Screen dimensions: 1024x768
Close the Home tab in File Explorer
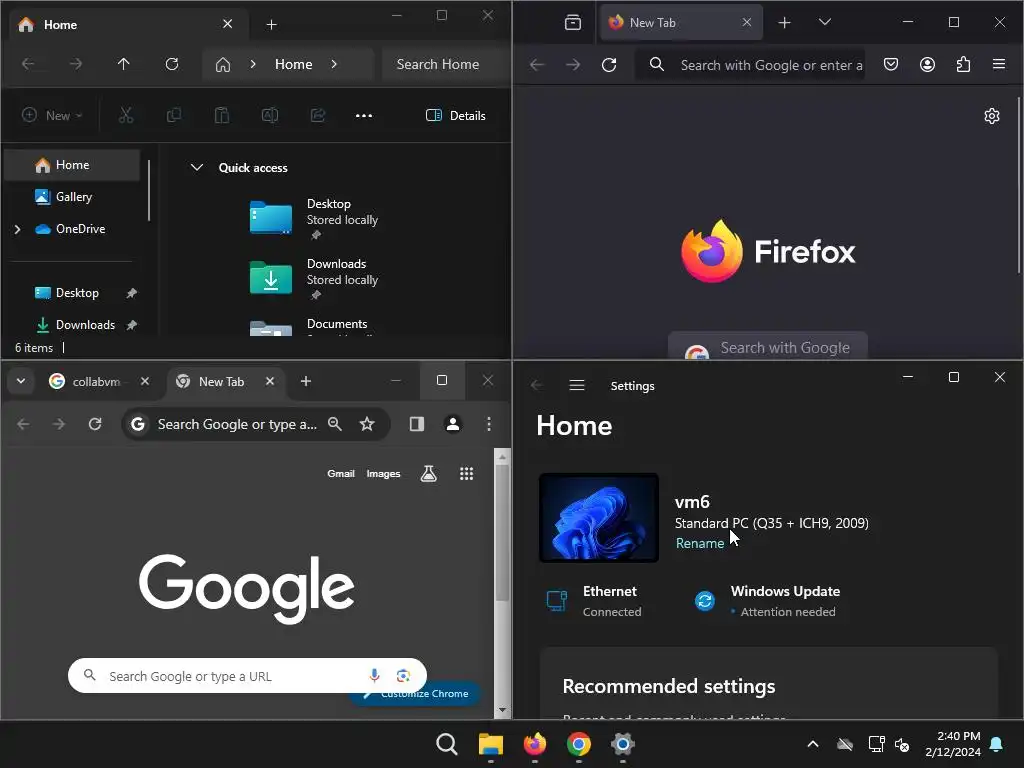coord(227,24)
